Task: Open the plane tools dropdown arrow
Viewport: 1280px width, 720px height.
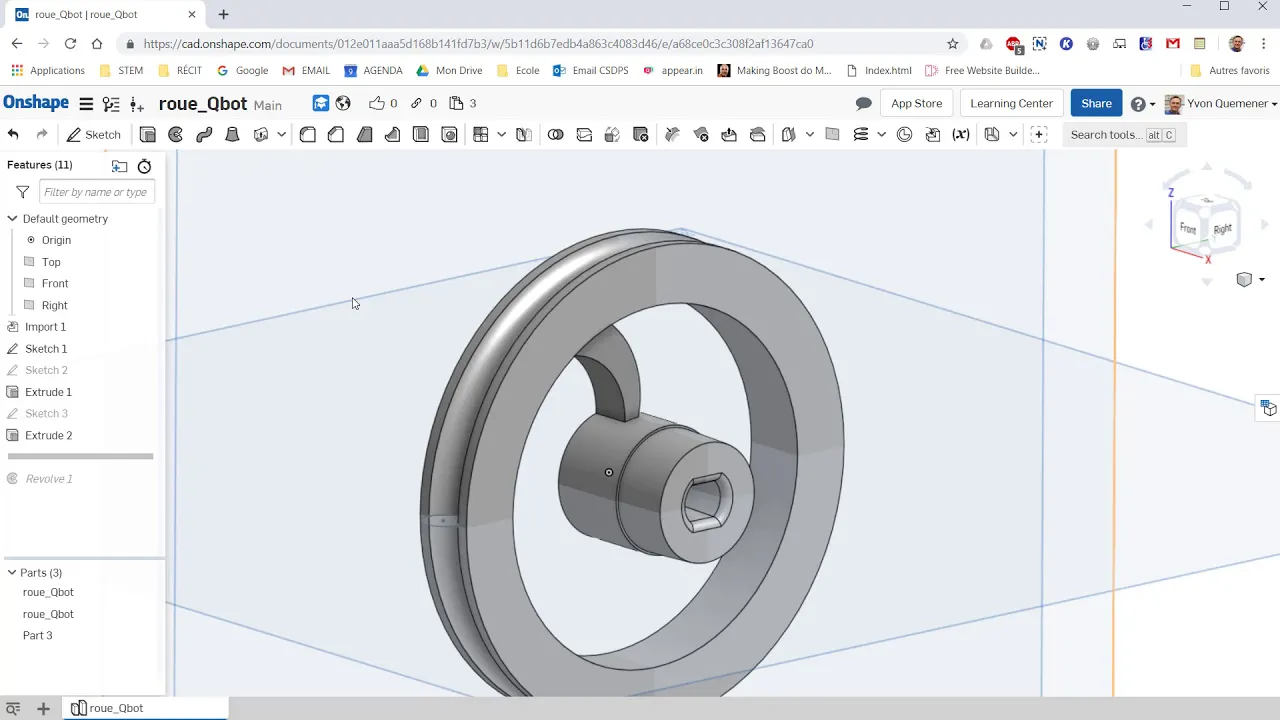Action: [x=810, y=134]
